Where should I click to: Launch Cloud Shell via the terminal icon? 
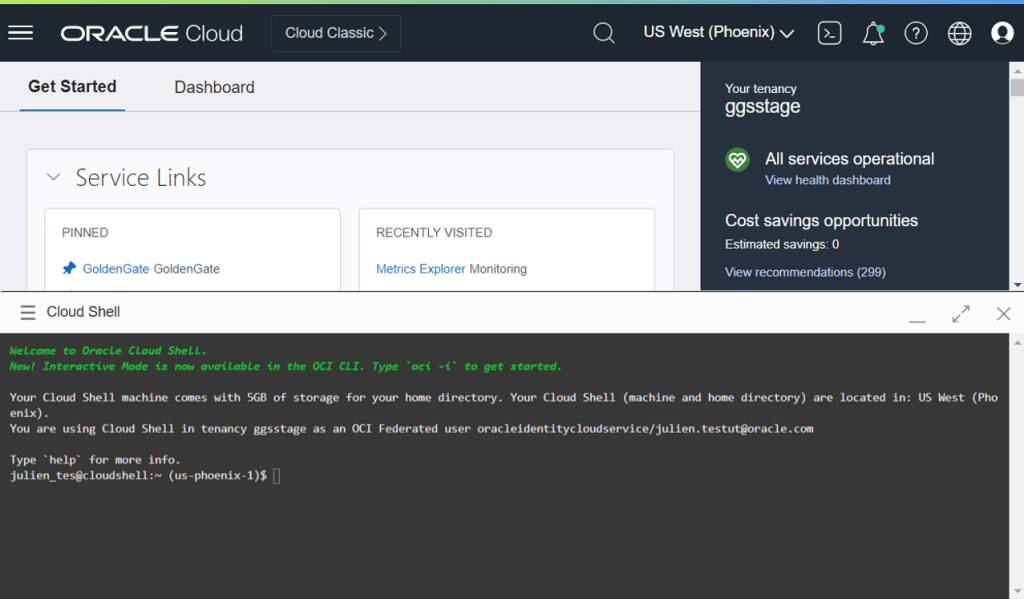(x=829, y=33)
